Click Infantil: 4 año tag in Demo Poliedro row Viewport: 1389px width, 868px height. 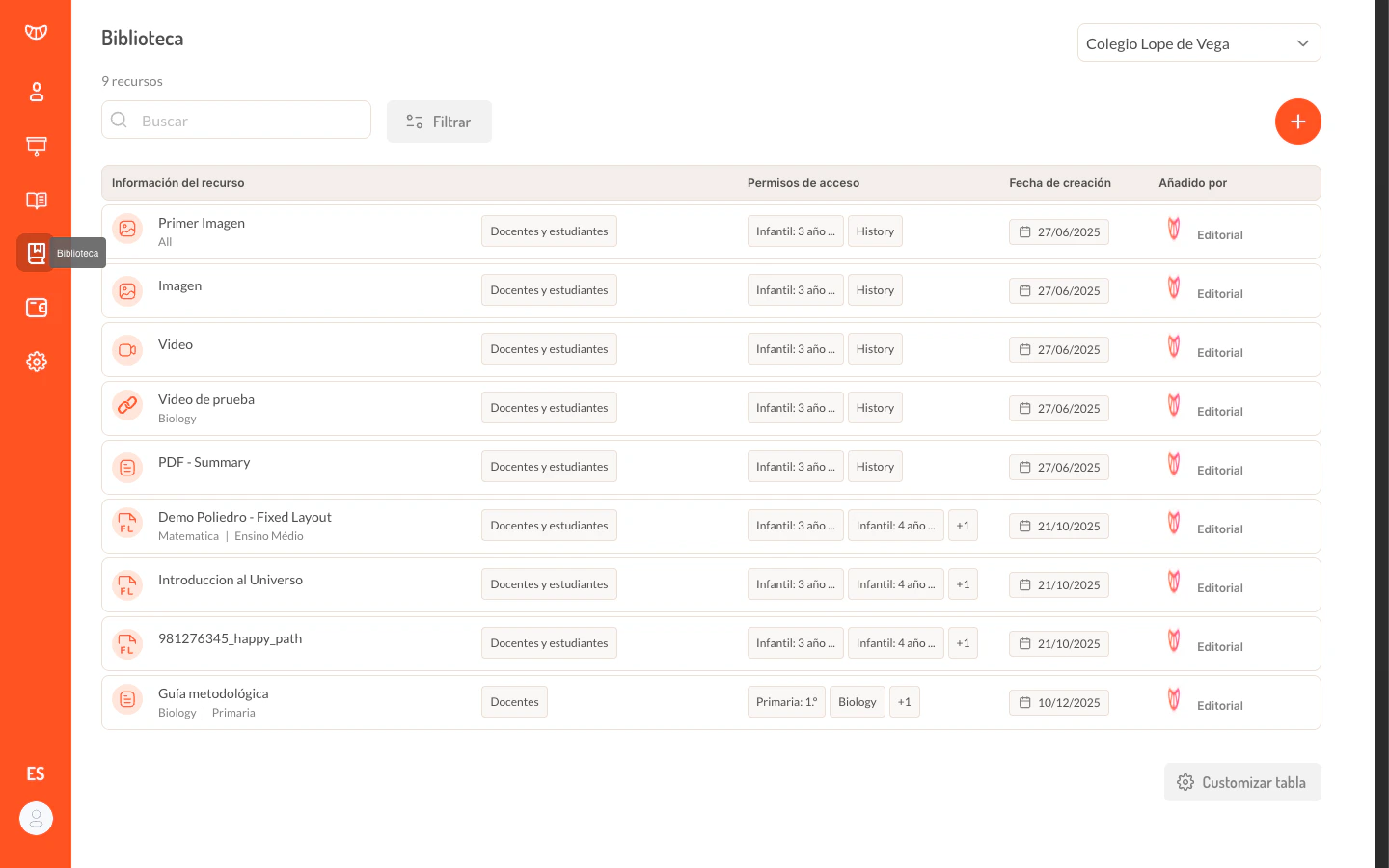tap(895, 526)
